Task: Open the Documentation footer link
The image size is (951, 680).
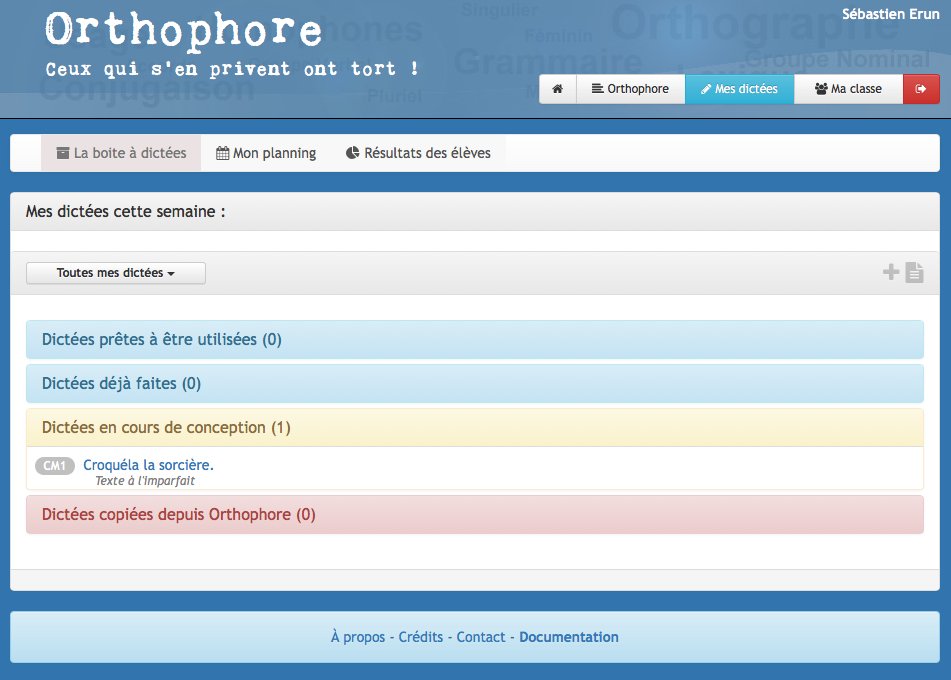Action: 569,637
